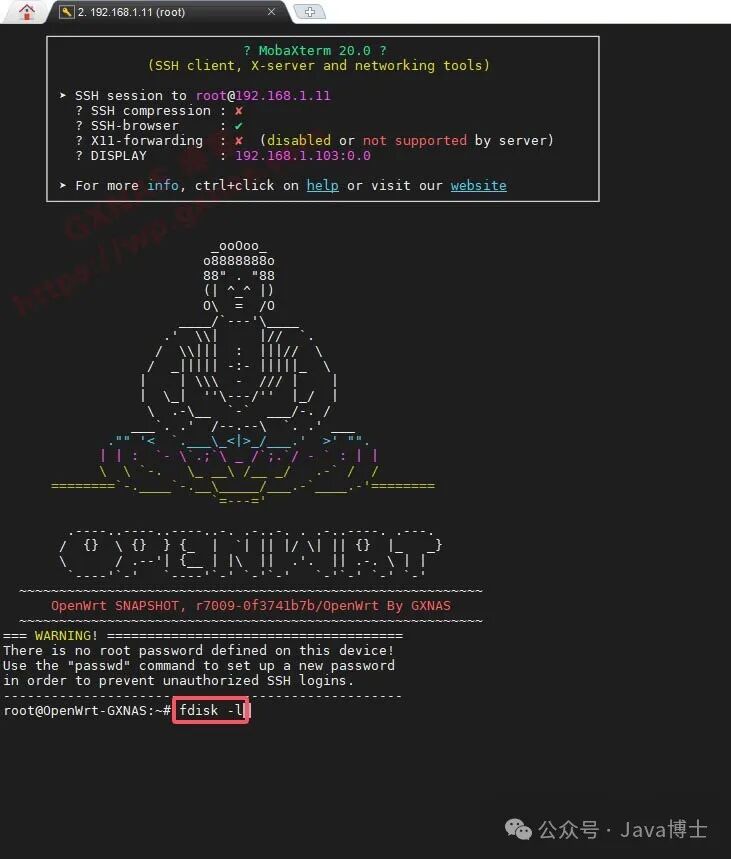Viewport: 731px width, 859px height.
Task: Click the red X beside SSH compression
Action: [x=238, y=111]
